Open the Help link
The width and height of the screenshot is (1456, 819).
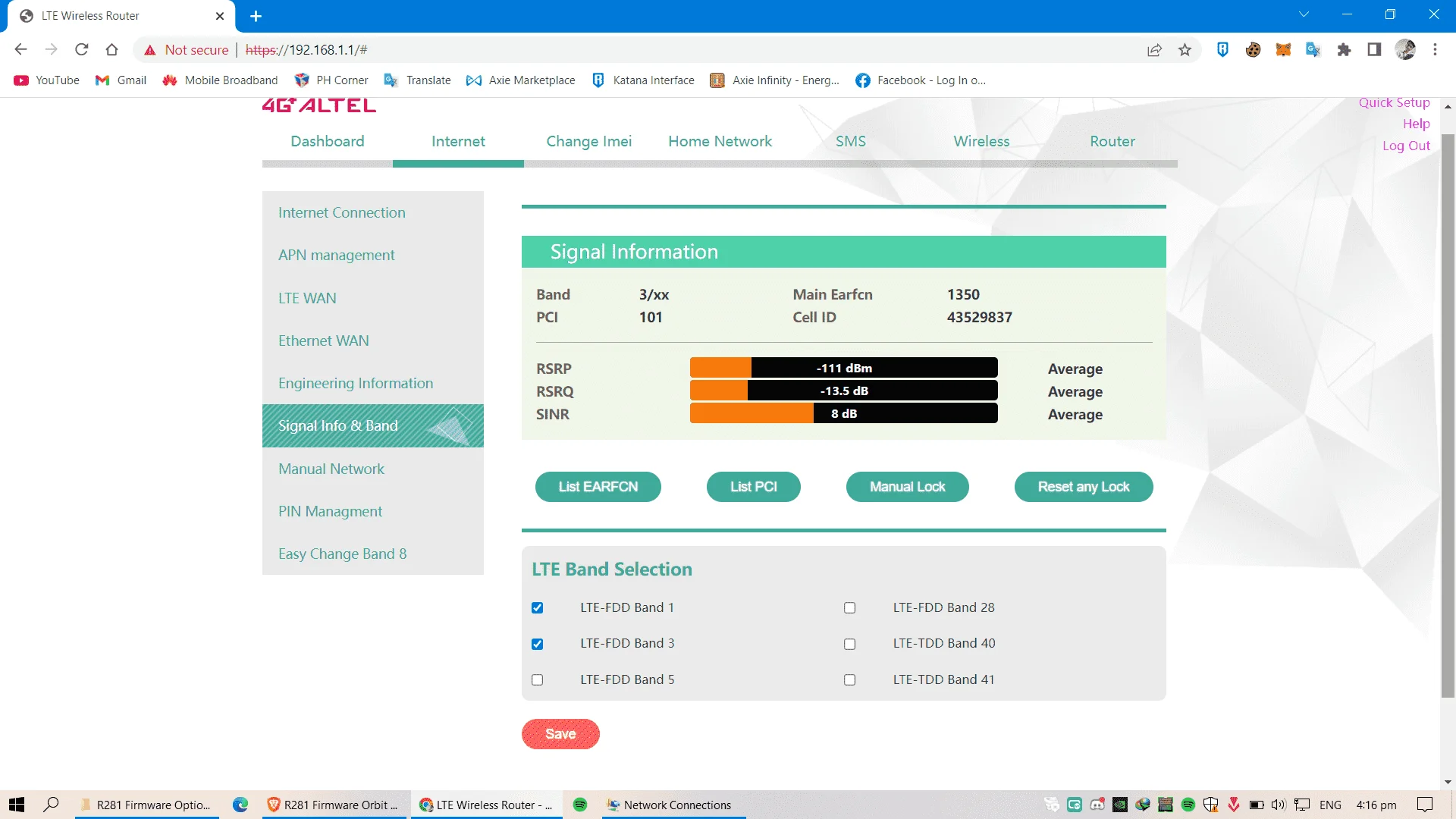[x=1416, y=124]
